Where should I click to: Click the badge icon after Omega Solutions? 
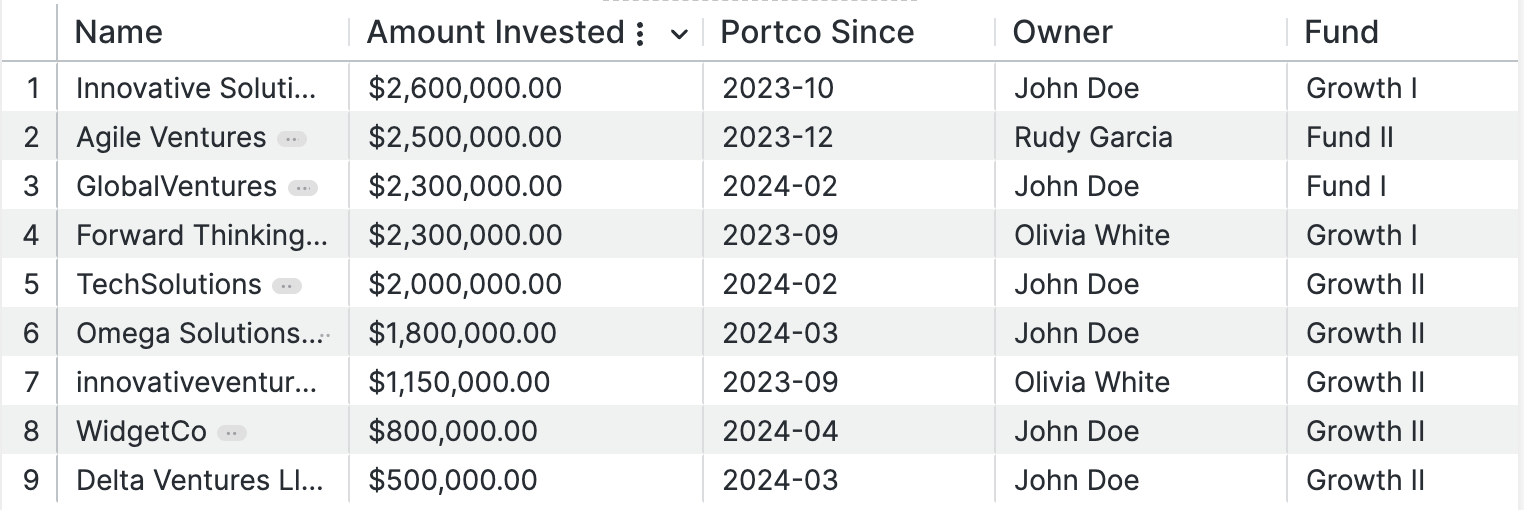(x=324, y=335)
